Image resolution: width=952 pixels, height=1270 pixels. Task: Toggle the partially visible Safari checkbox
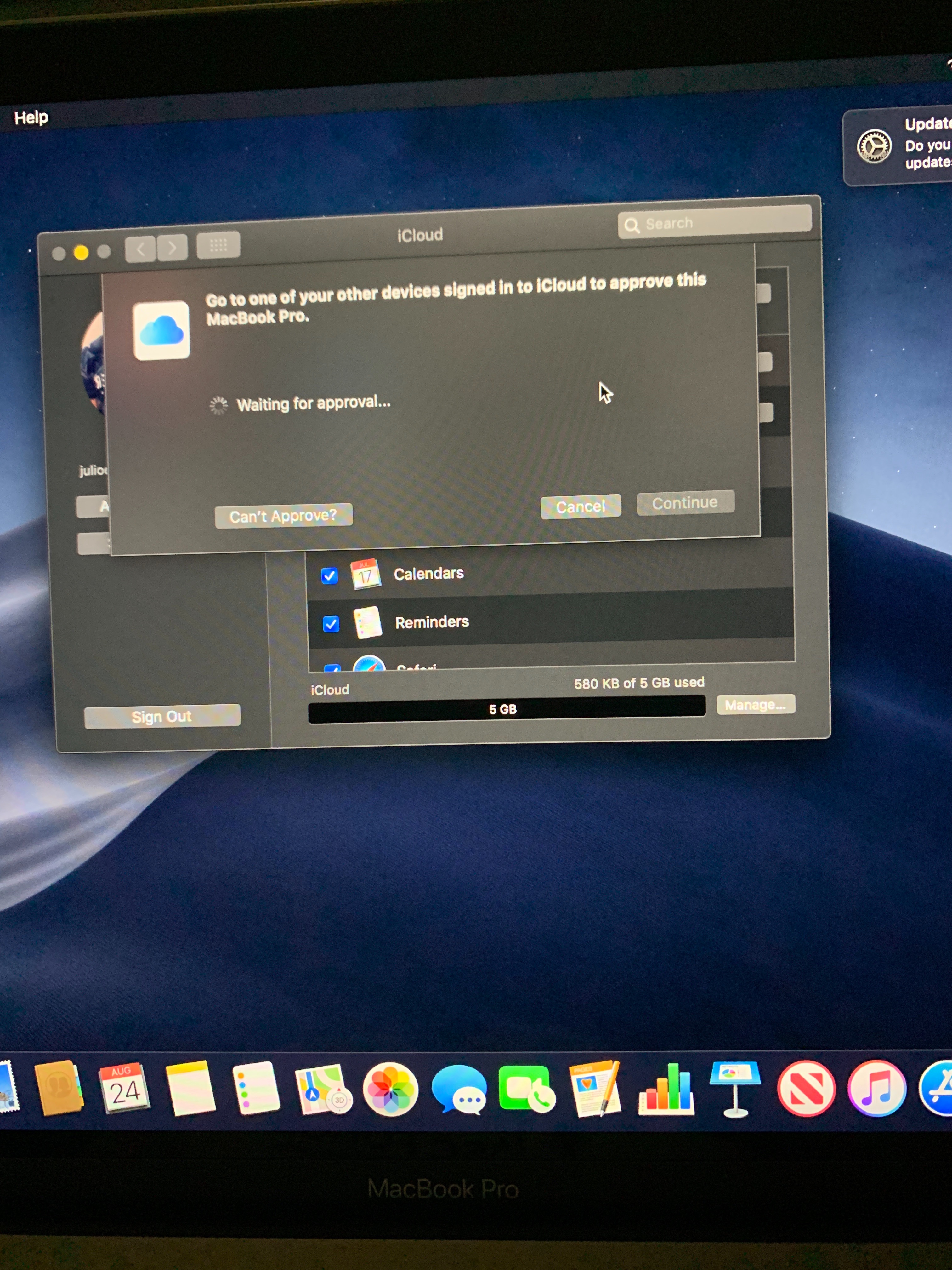332,668
